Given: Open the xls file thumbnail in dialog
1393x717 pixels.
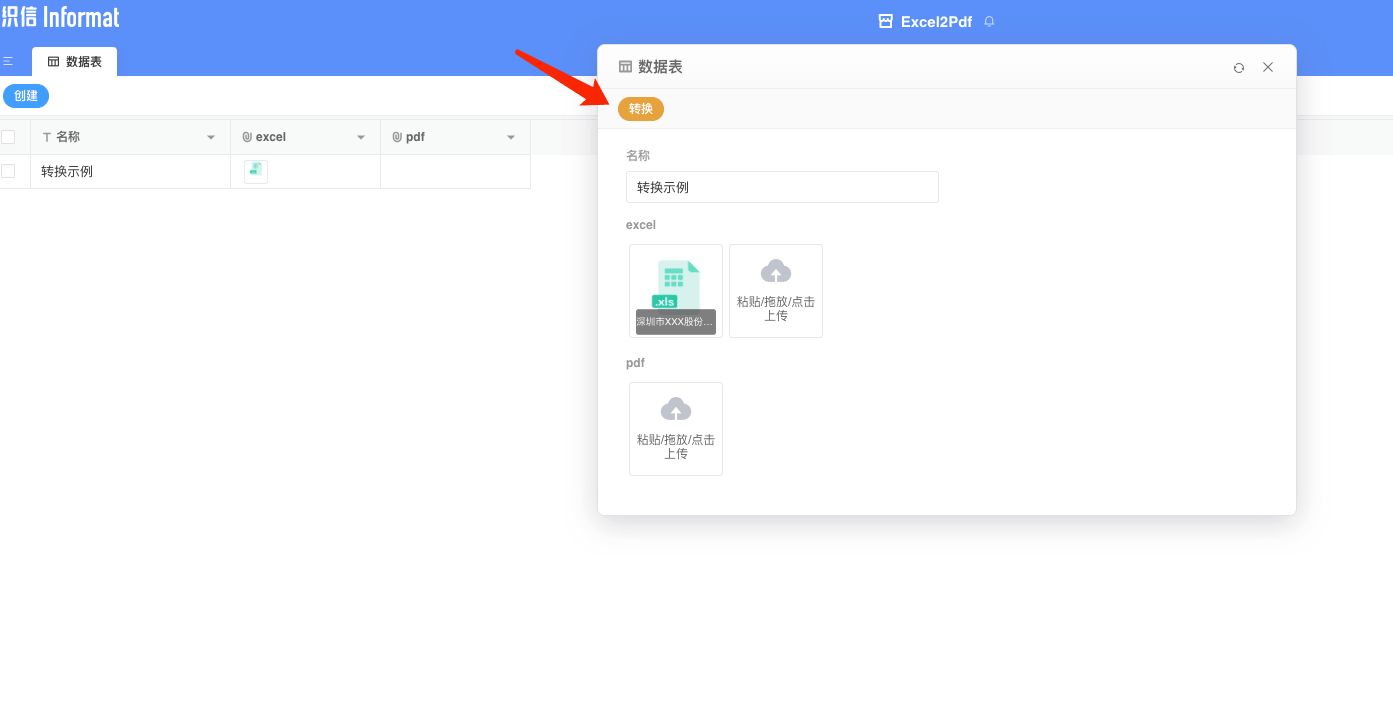Looking at the screenshot, I should [676, 290].
